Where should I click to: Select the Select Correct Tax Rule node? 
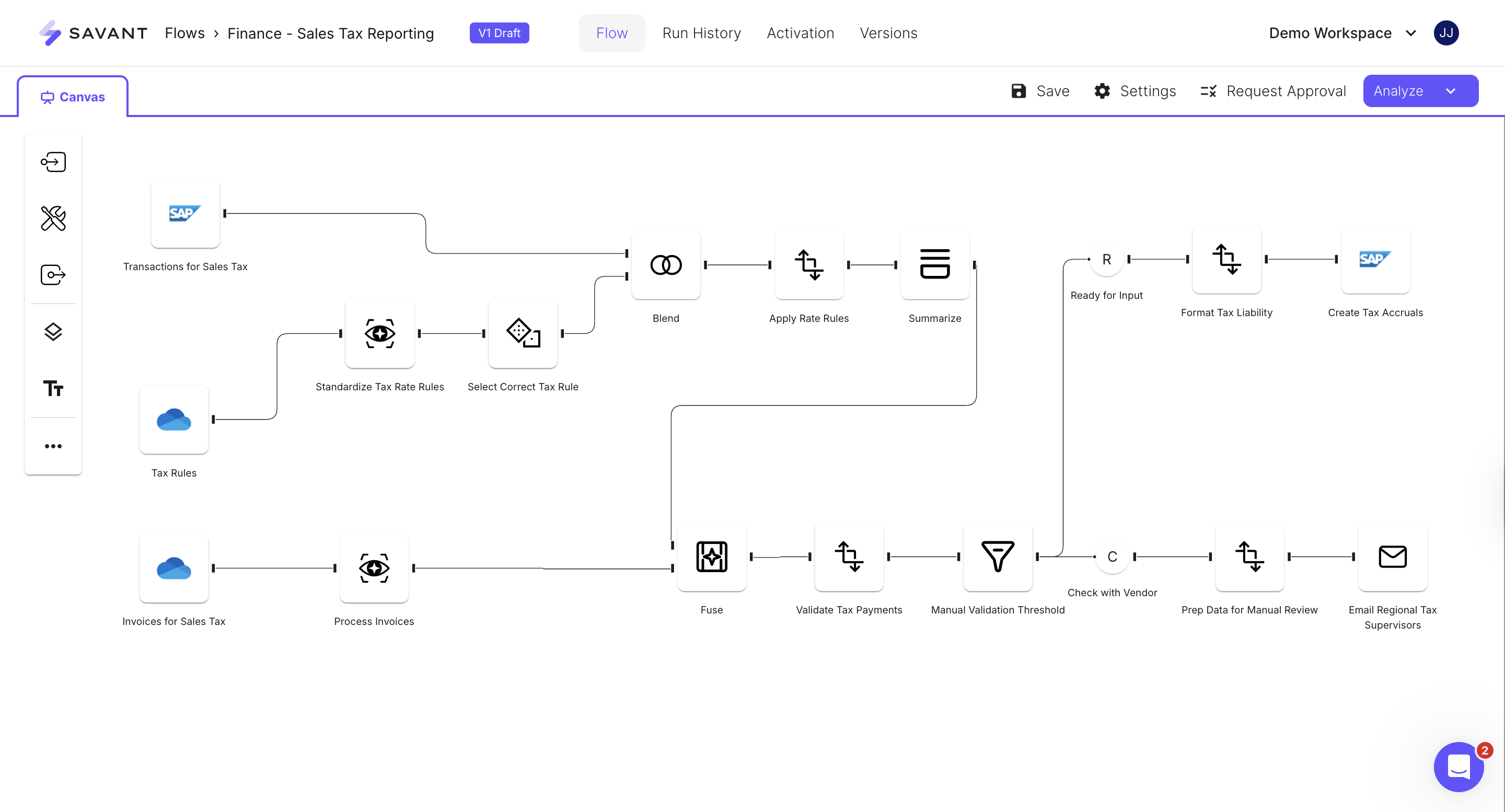(523, 333)
